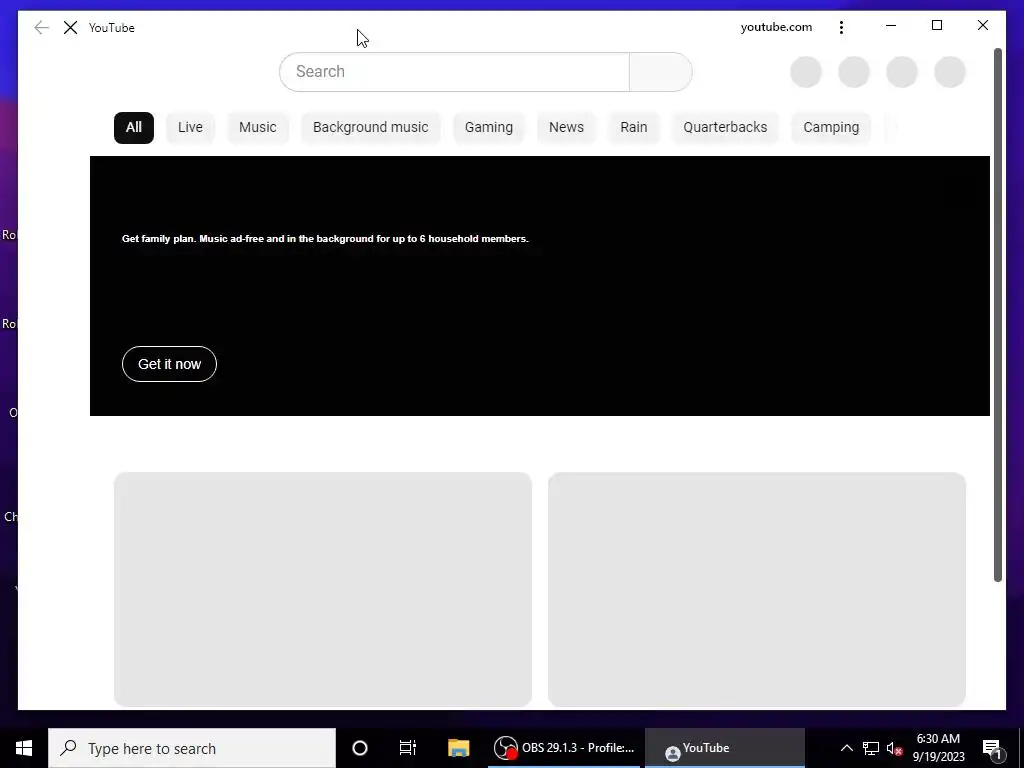Show hidden system tray icons
Screen dimensions: 1024x768
coord(846,748)
